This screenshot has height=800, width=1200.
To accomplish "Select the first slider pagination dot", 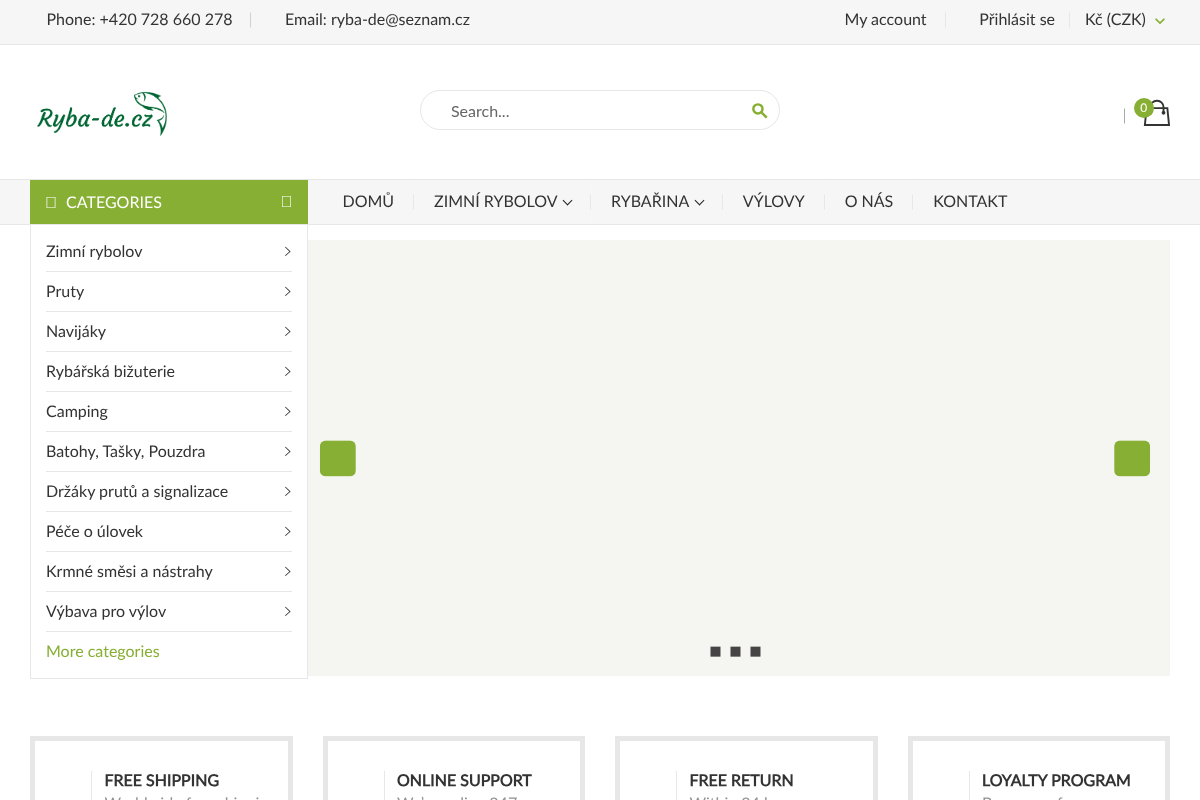I will tap(715, 652).
